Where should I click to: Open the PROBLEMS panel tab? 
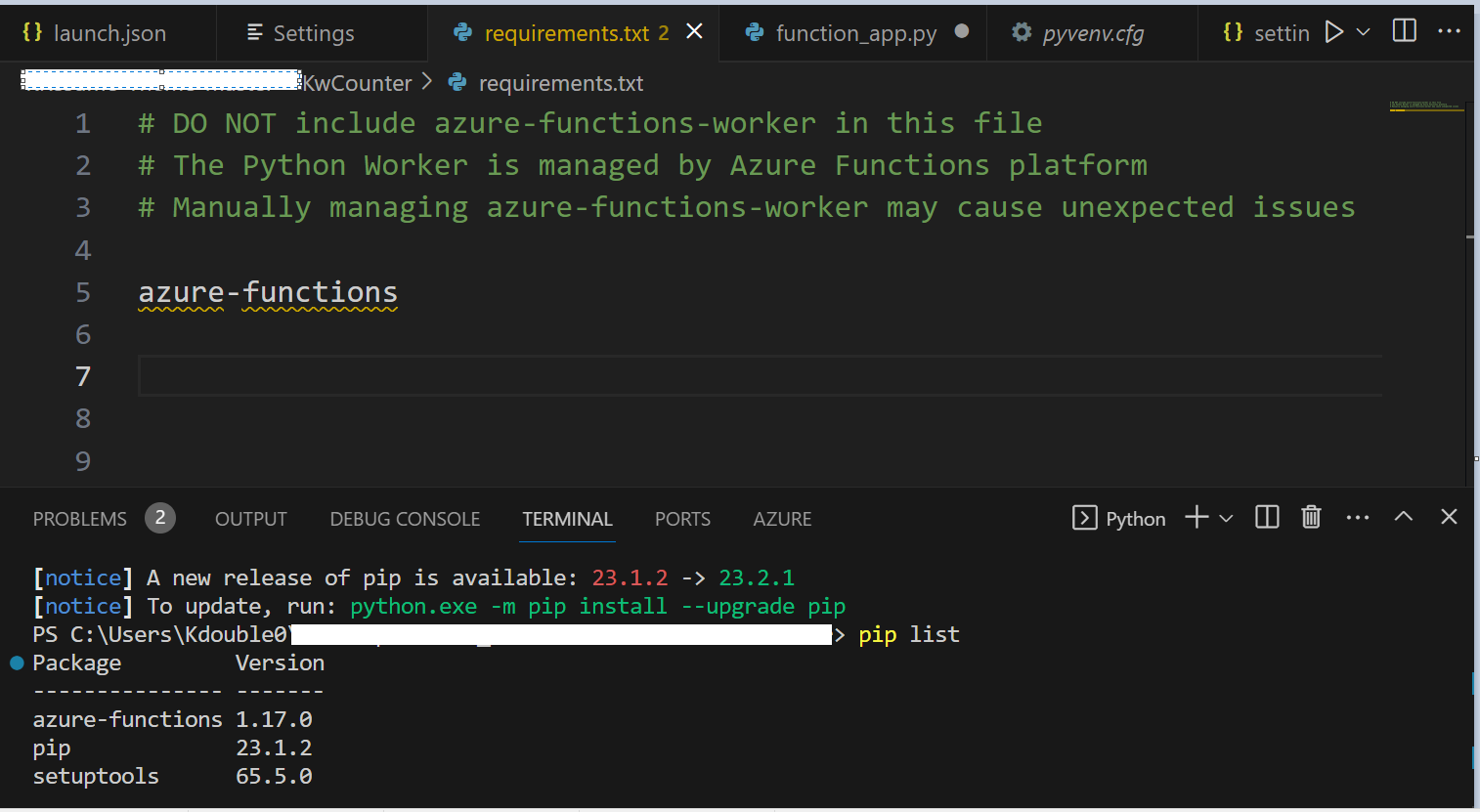(x=80, y=519)
